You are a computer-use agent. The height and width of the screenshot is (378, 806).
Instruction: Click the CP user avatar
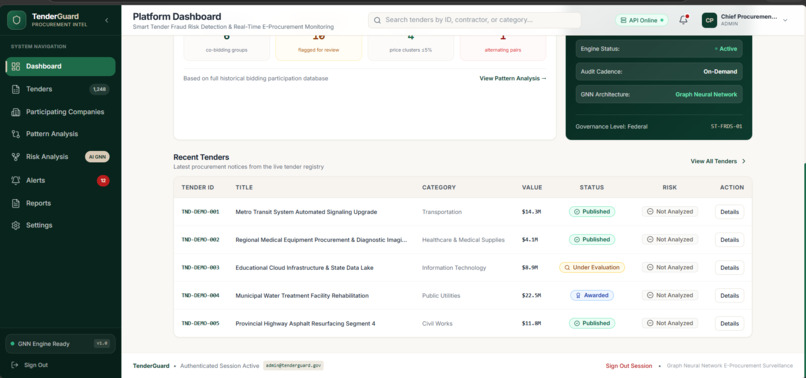[x=709, y=20]
